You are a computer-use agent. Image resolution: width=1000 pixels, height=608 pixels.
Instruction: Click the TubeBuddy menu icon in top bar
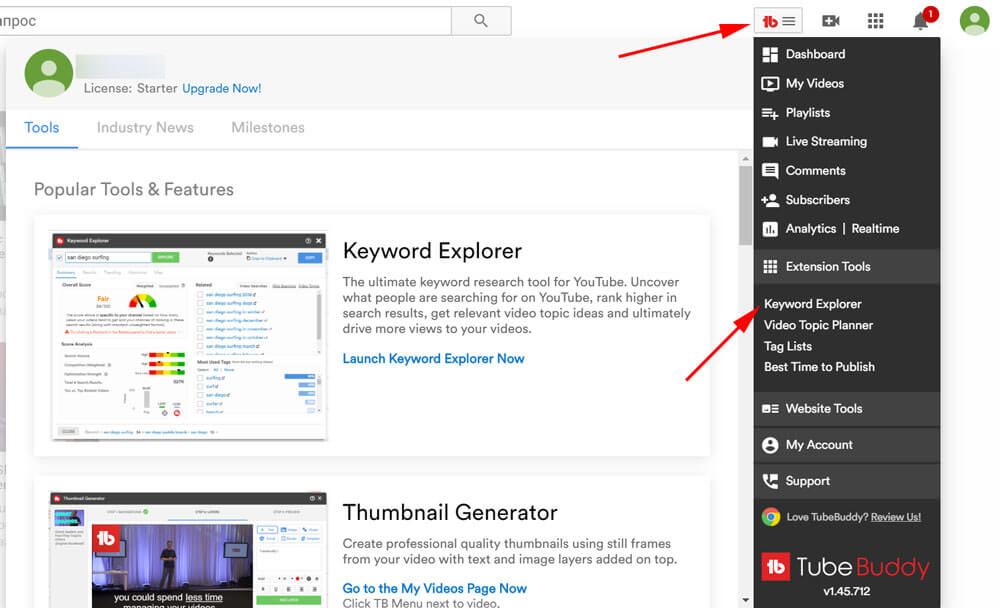point(779,20)
